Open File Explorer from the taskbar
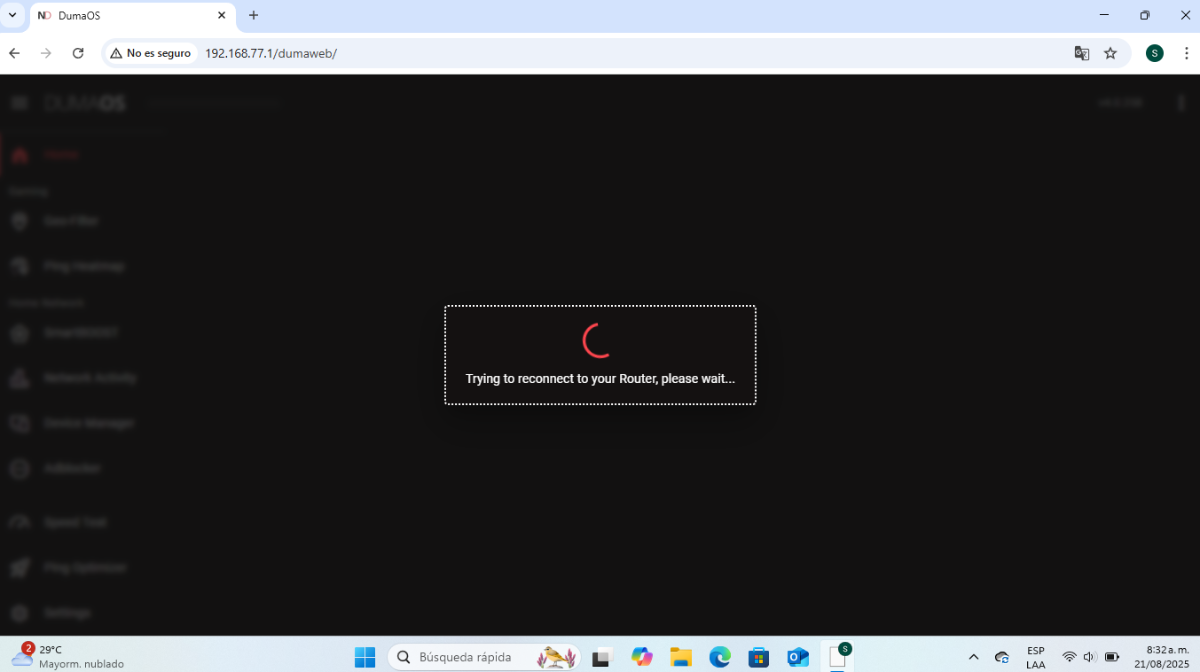This screenshot has width=1200, height=672. [681, 657]
